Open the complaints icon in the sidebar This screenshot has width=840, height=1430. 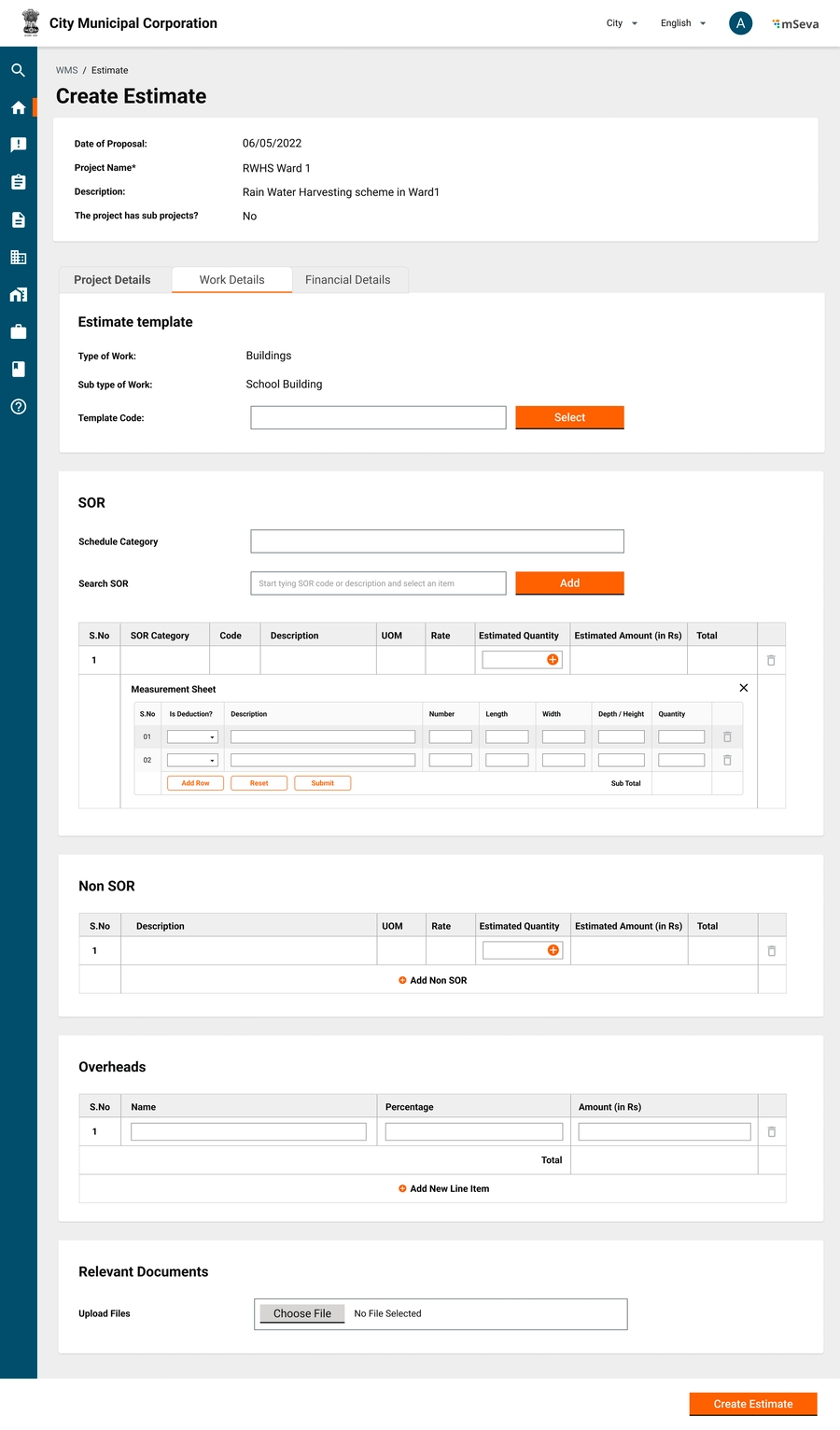[x=18, y=145]
